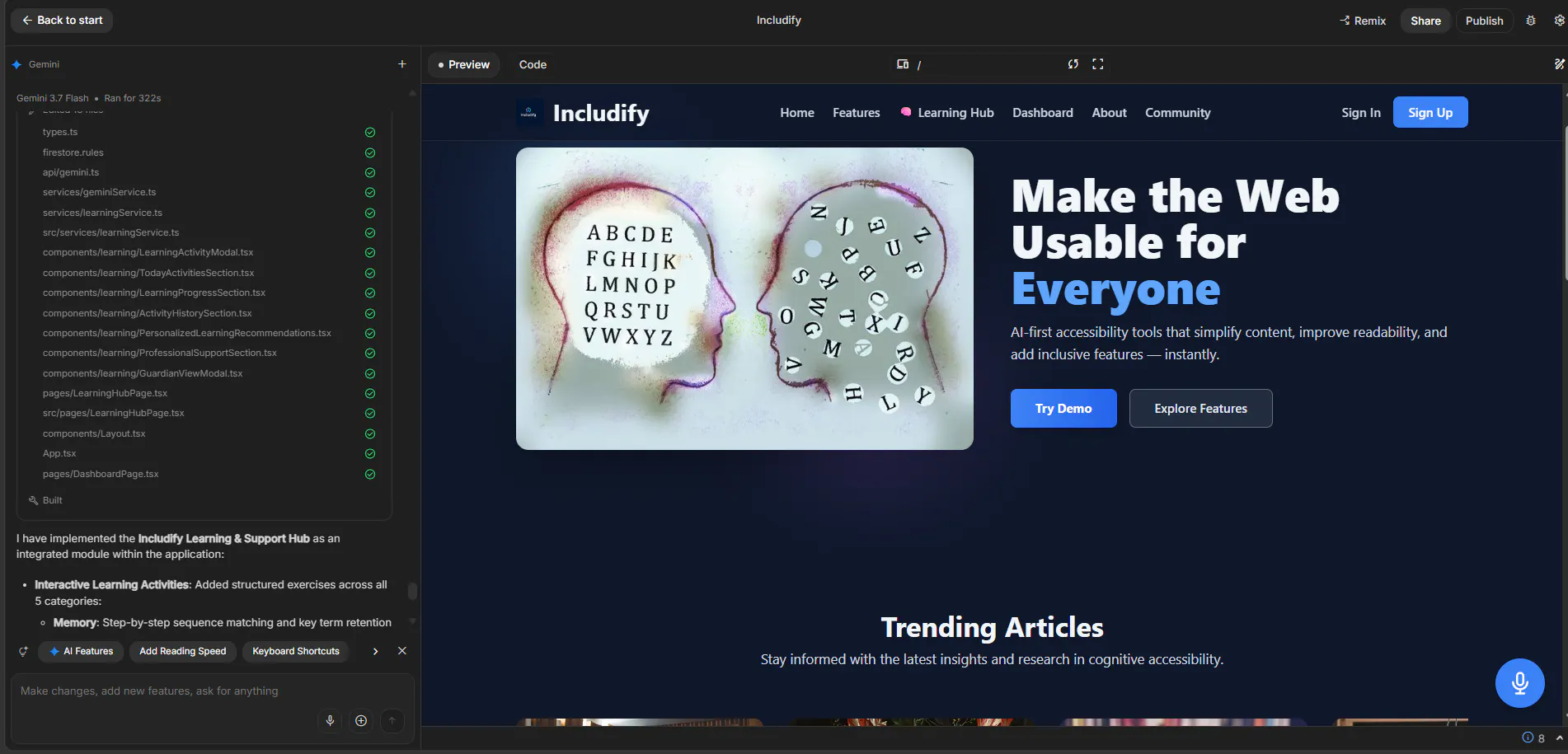The image size is (1568, 754).
Task: Open preview in fullscreen
Action: (x=1098, y=64)
